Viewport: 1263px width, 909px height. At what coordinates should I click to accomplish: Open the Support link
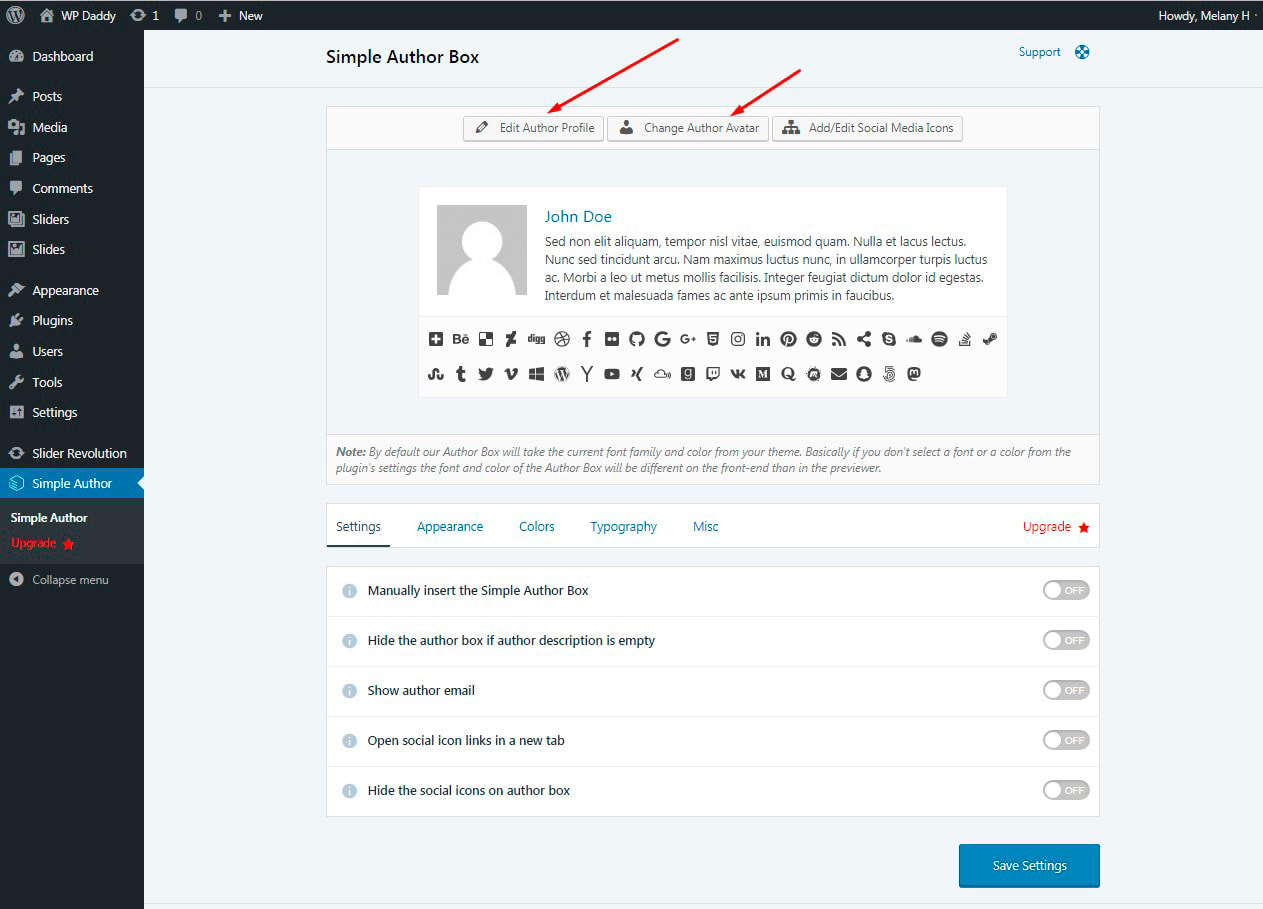[1039, 52]
